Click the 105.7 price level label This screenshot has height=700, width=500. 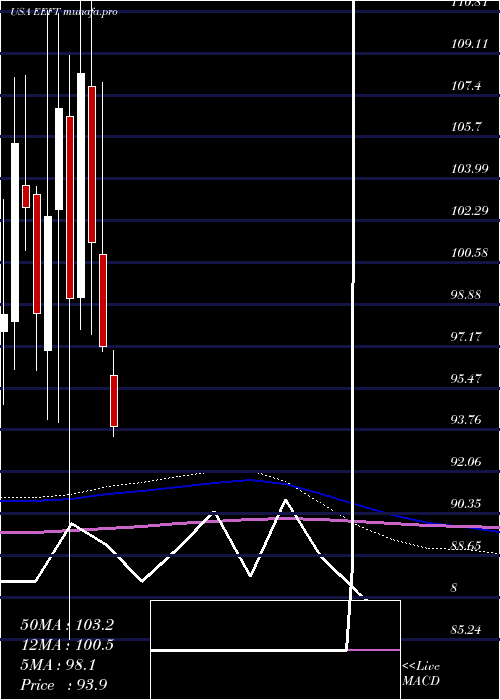pyautogui.click(x=467, y=127)
